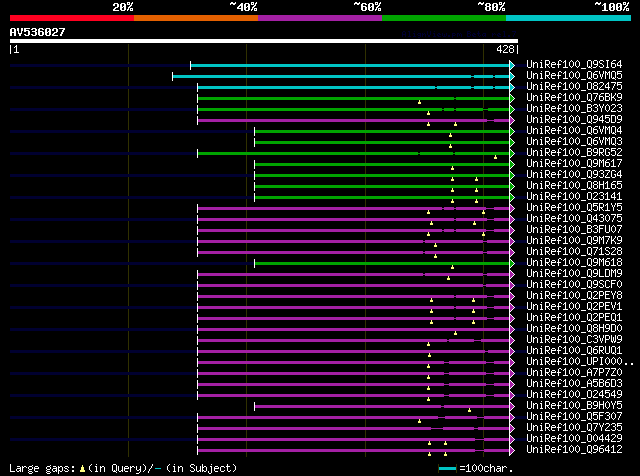
Task: Open the UniRef100_Q6VMQ5 hit label
Action: pyautogui.click(x=574, y=76)
